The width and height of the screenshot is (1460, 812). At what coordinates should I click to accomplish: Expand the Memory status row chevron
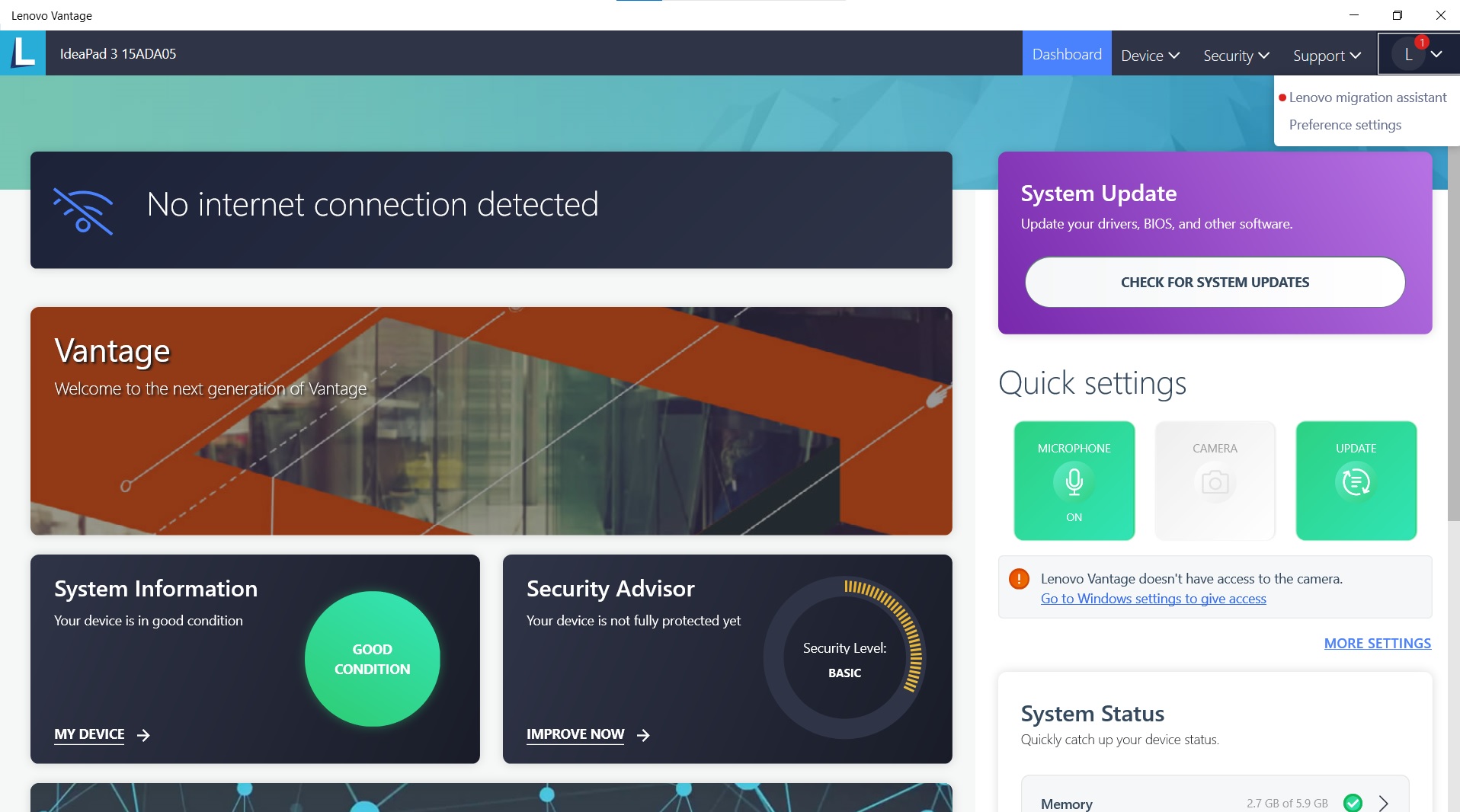pos(1384,803)
